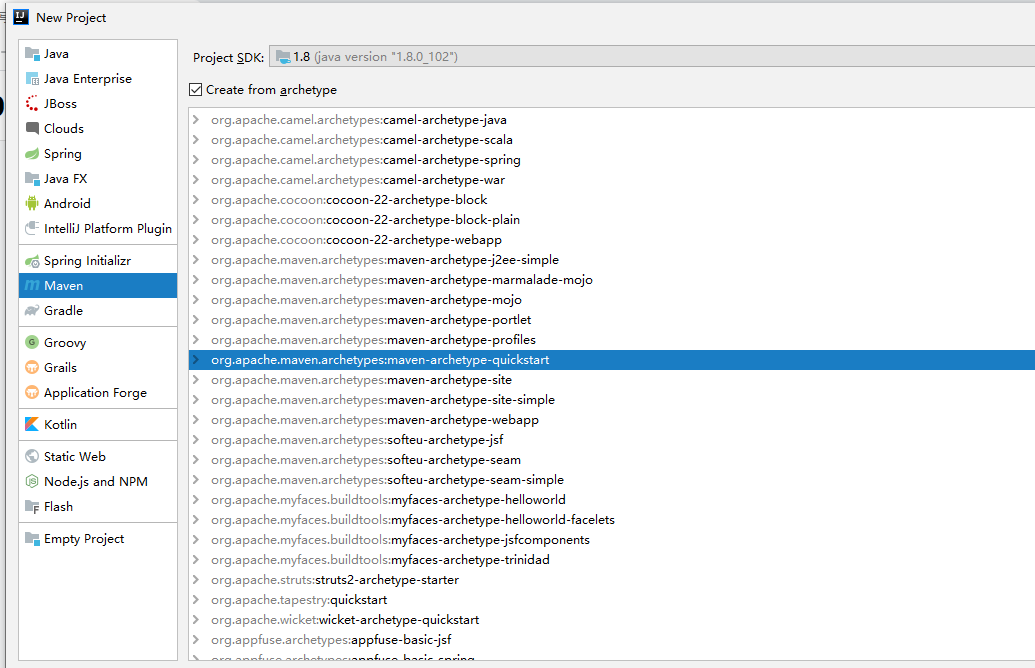
Task: Expand softeu-archetype-seam node
Action: coord(196,459)
